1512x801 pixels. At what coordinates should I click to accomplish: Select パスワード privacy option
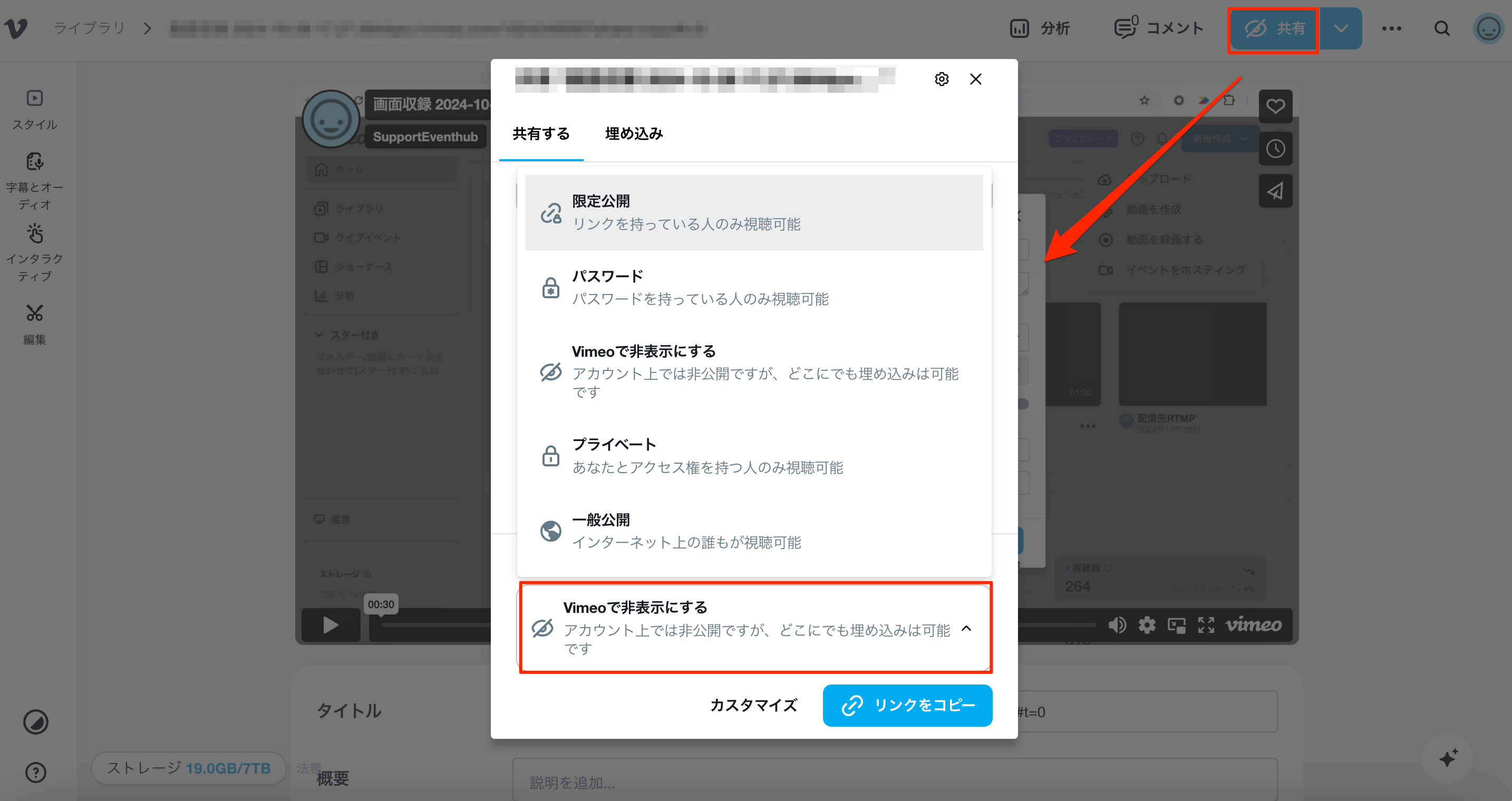tap(754, 288)
